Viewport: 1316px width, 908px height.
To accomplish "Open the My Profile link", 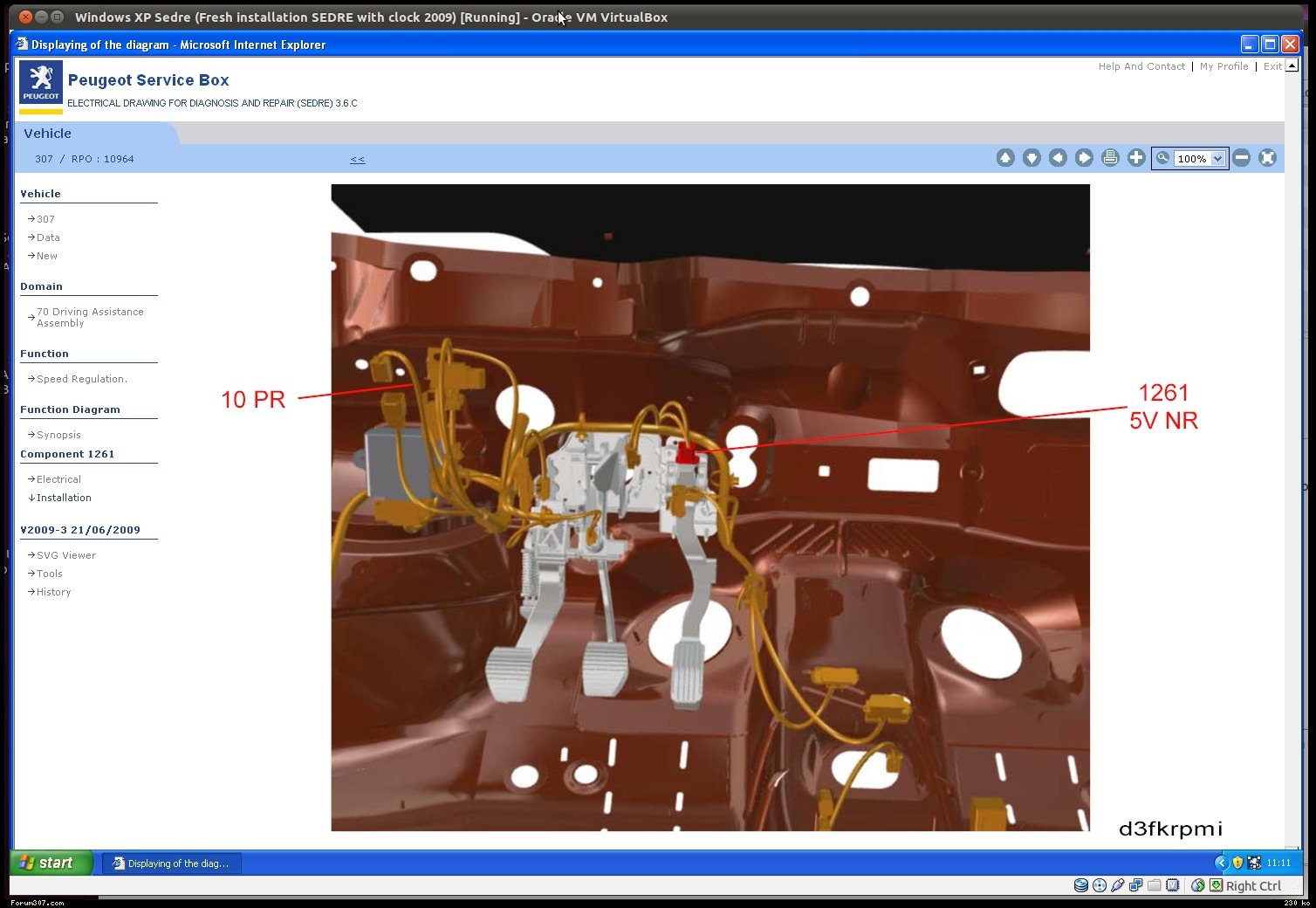I will click(x=1223, y=66).
